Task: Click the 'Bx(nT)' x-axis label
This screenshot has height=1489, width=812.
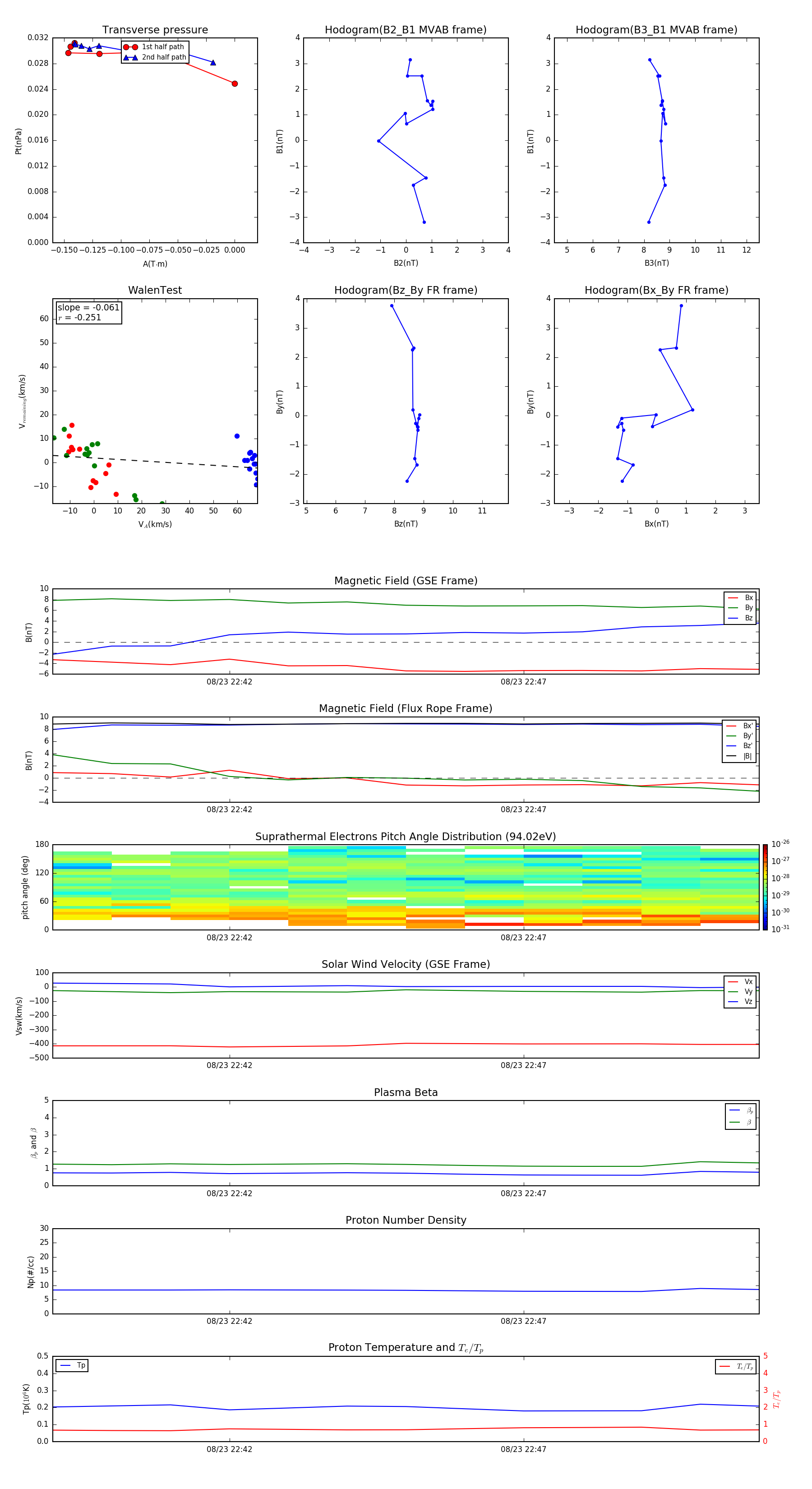Action: [x=656, y=524]
